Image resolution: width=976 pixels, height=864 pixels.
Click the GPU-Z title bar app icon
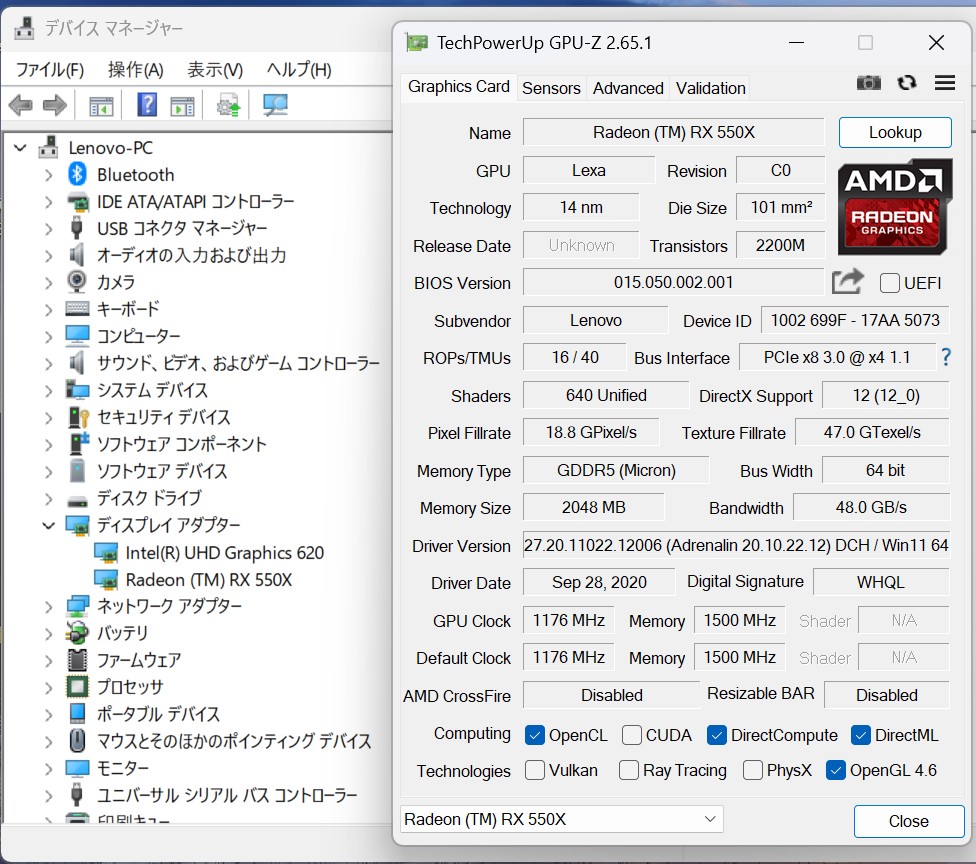click(417, 42)
